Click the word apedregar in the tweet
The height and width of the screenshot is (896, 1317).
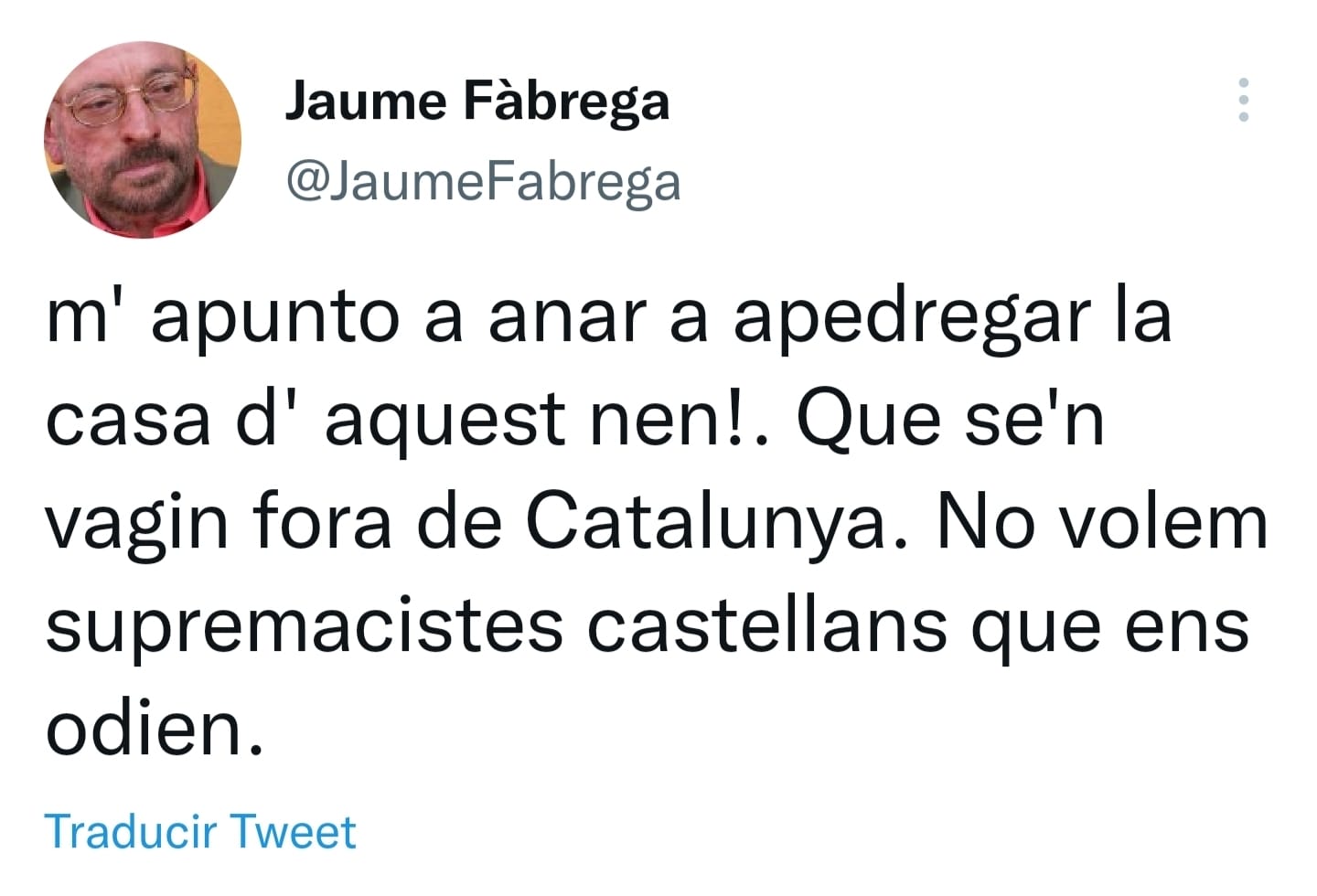pyautogui.click(x=912, y=318)
